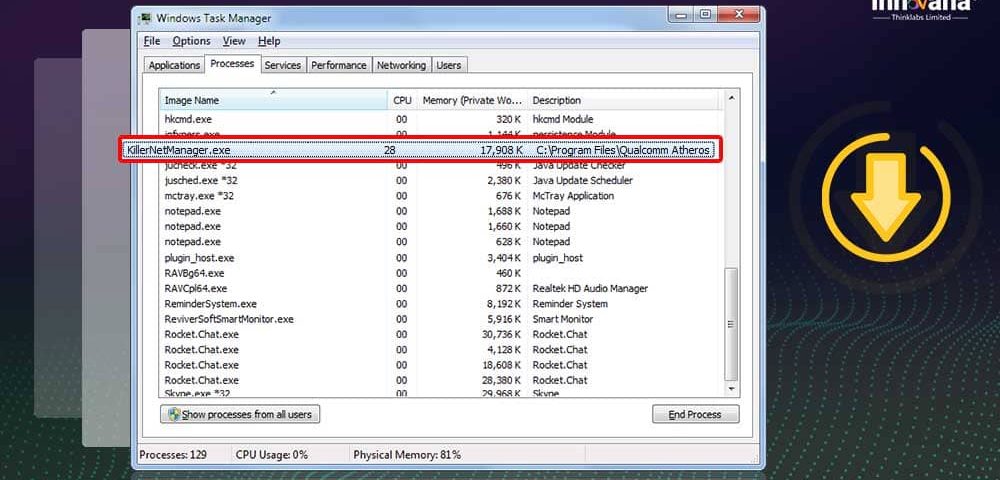Image resolution: width=1000 pixels, height=480 pixels.
Task: Switch to the Applications tab
Action: 174,65
